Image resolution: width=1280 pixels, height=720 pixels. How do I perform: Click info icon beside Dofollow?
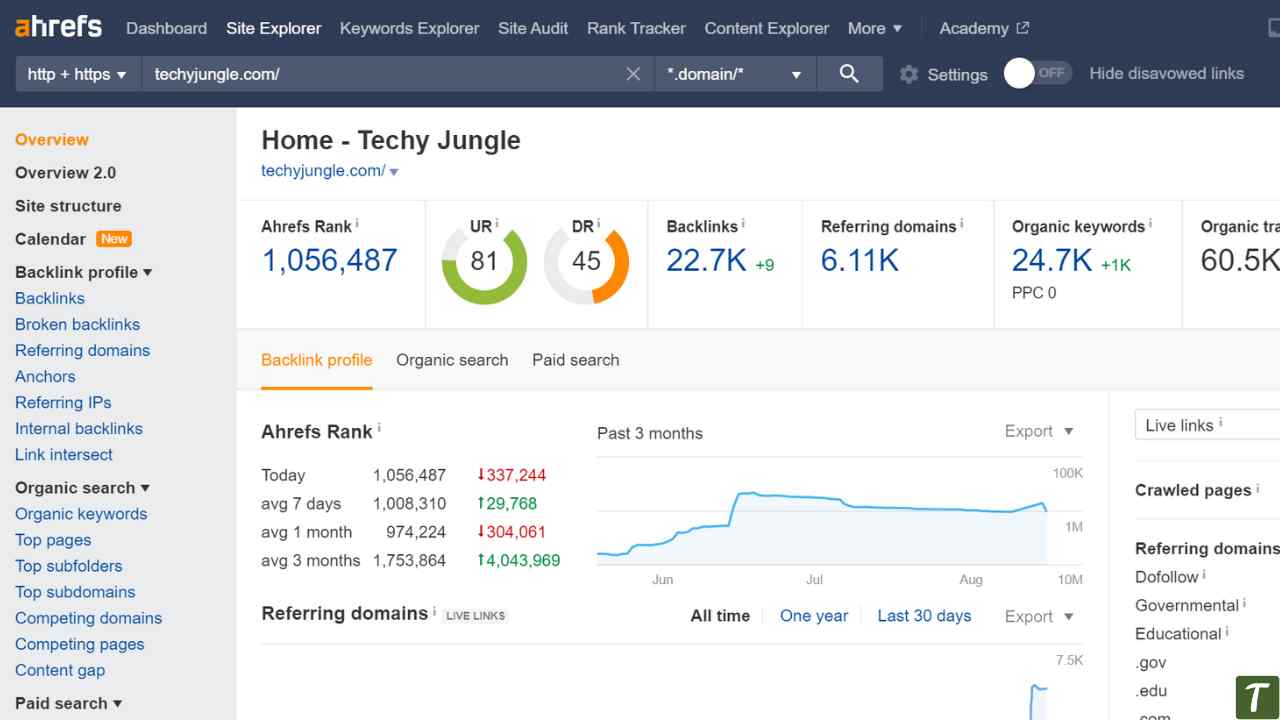[1204, 575]
